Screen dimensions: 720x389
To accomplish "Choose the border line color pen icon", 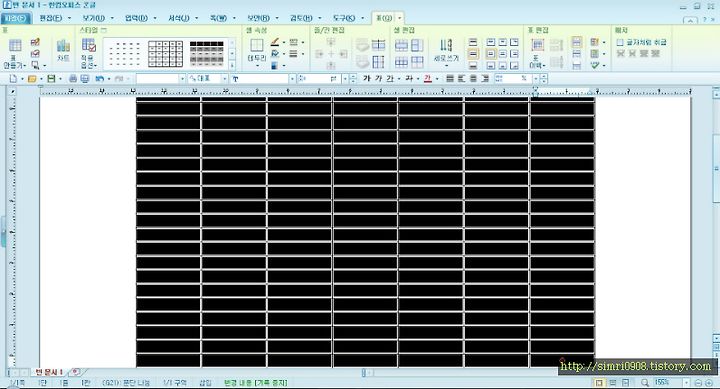I will (275, 42).
